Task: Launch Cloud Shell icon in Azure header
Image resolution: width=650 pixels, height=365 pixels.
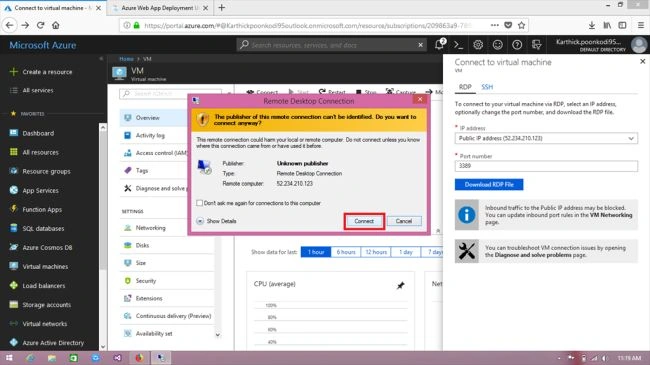Action: (458, 45)
